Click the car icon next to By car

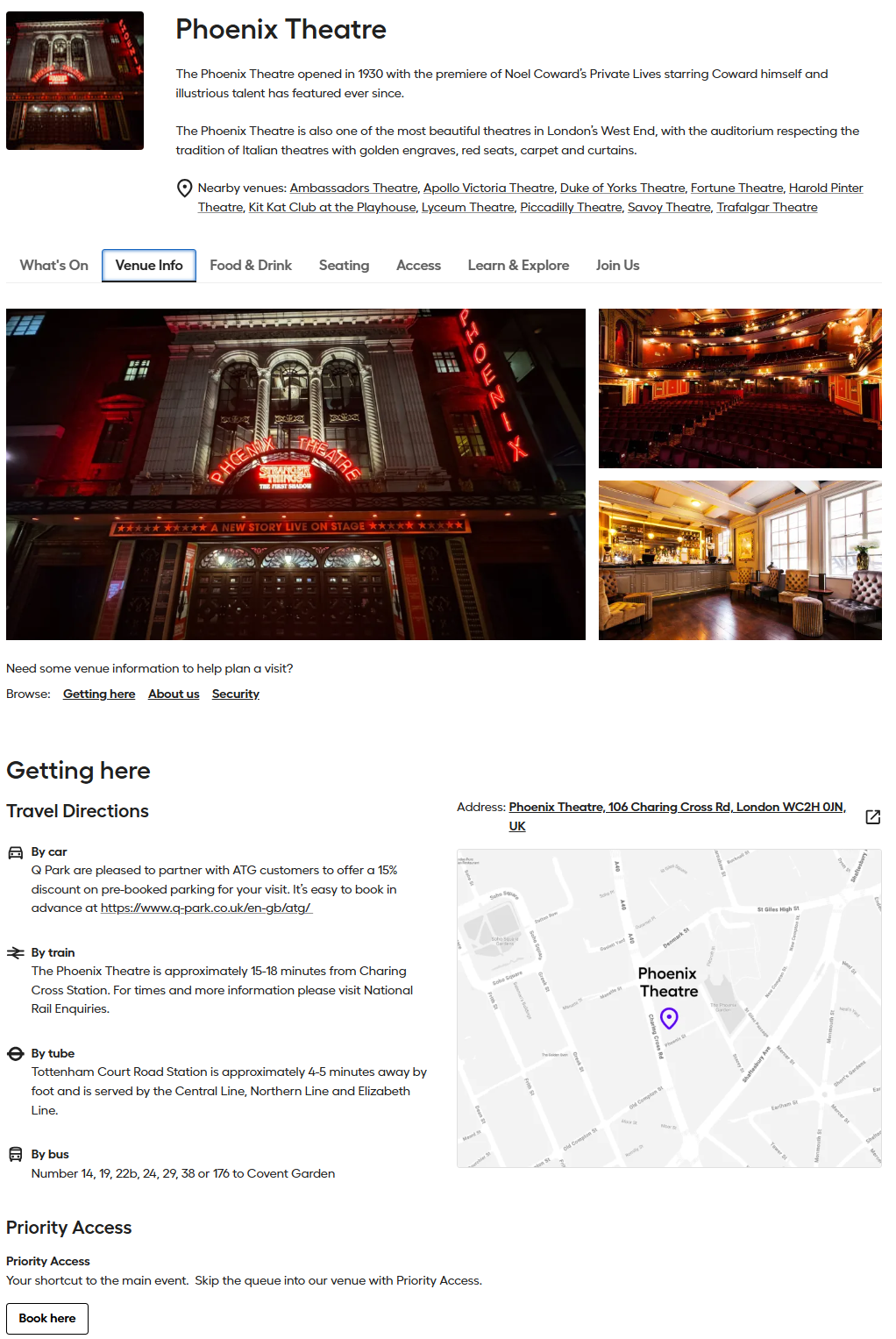coord(16,852)
